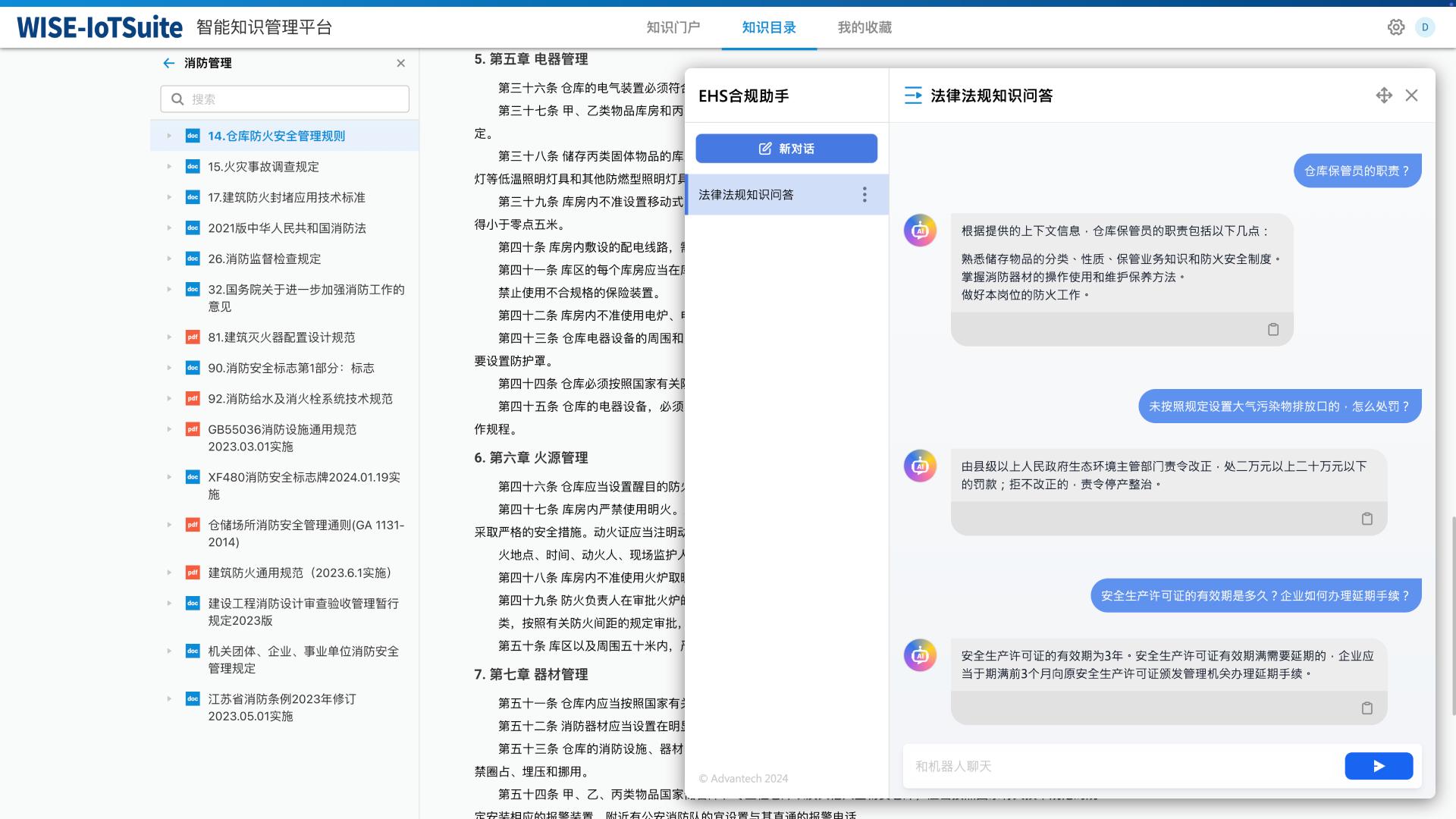This screenshot has width=1456, height=819.
Task: Click the AI bot avatar of first answer
Action: point(920,231)
